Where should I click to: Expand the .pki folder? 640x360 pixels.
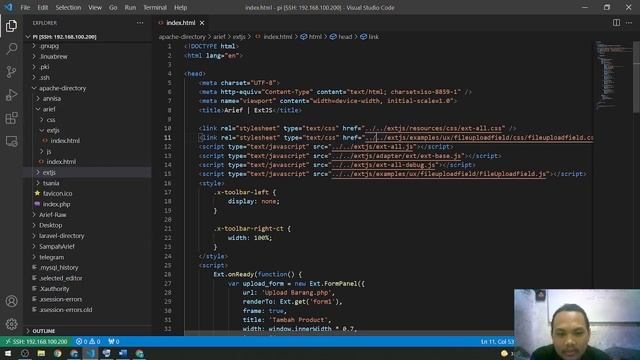click(44, 67)
